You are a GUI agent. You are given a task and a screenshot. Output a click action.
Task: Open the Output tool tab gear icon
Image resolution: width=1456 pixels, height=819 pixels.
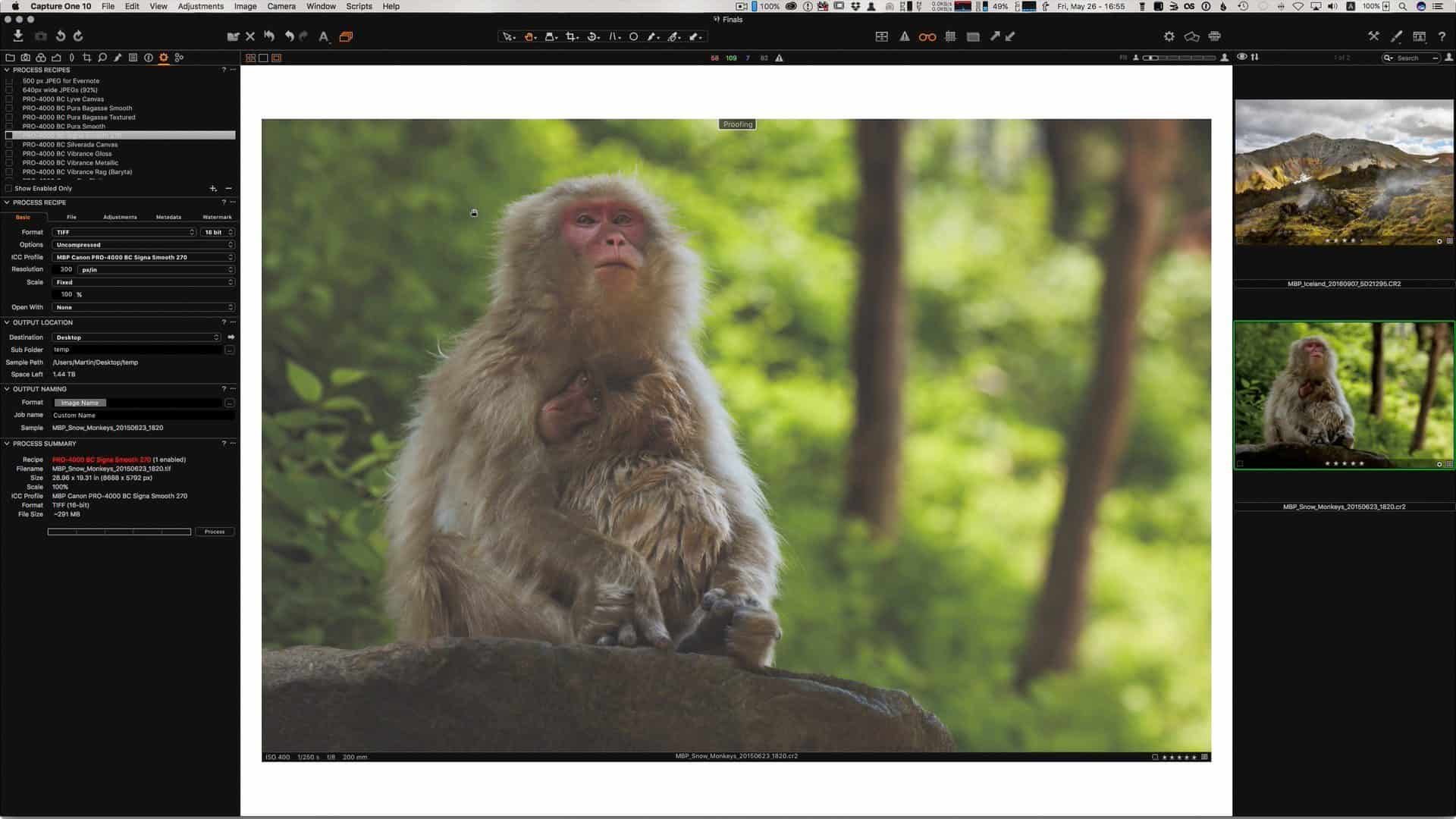pyautogui.click(x=163, y=58)
